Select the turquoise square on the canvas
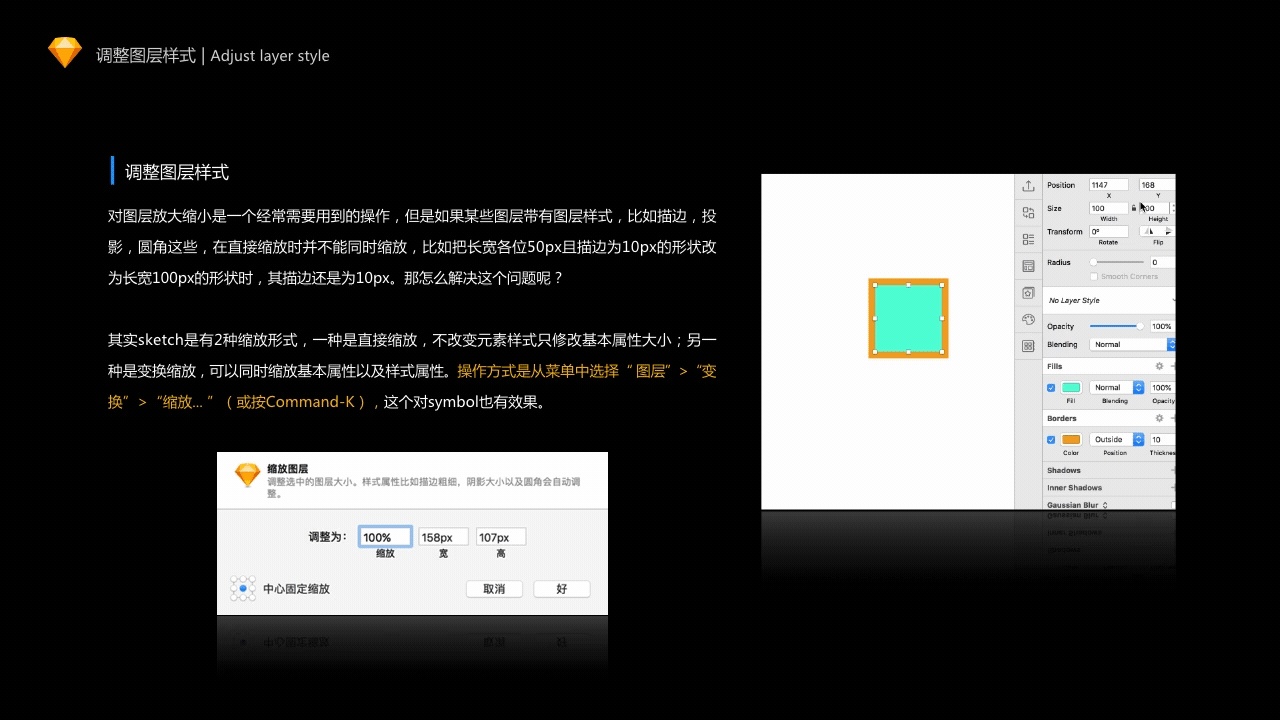The width and height of the screenshot is (1280, 720). (908, 318)
